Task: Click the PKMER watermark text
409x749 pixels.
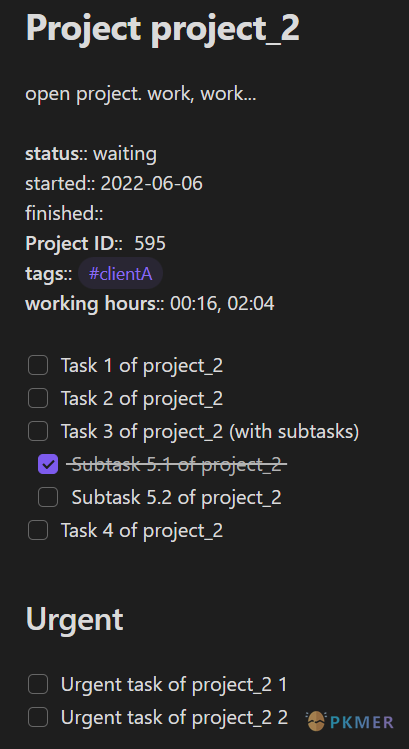Action: point(362,722)
